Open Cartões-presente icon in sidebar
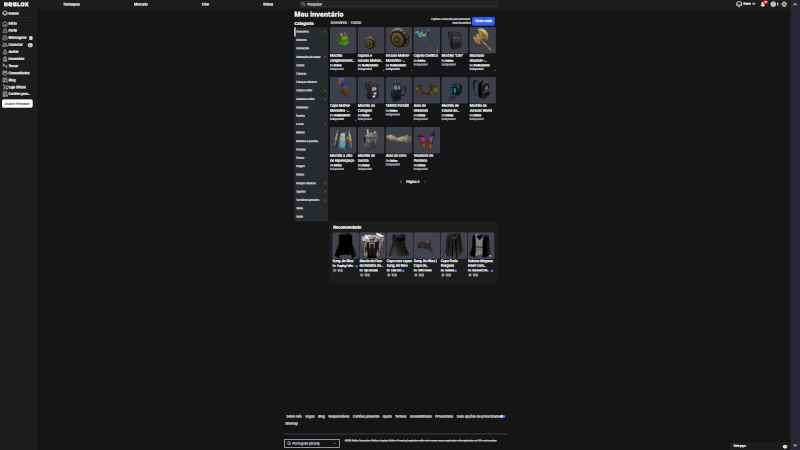Image resolution: width=800 pixels, height=450 pixels. [5, 94]
